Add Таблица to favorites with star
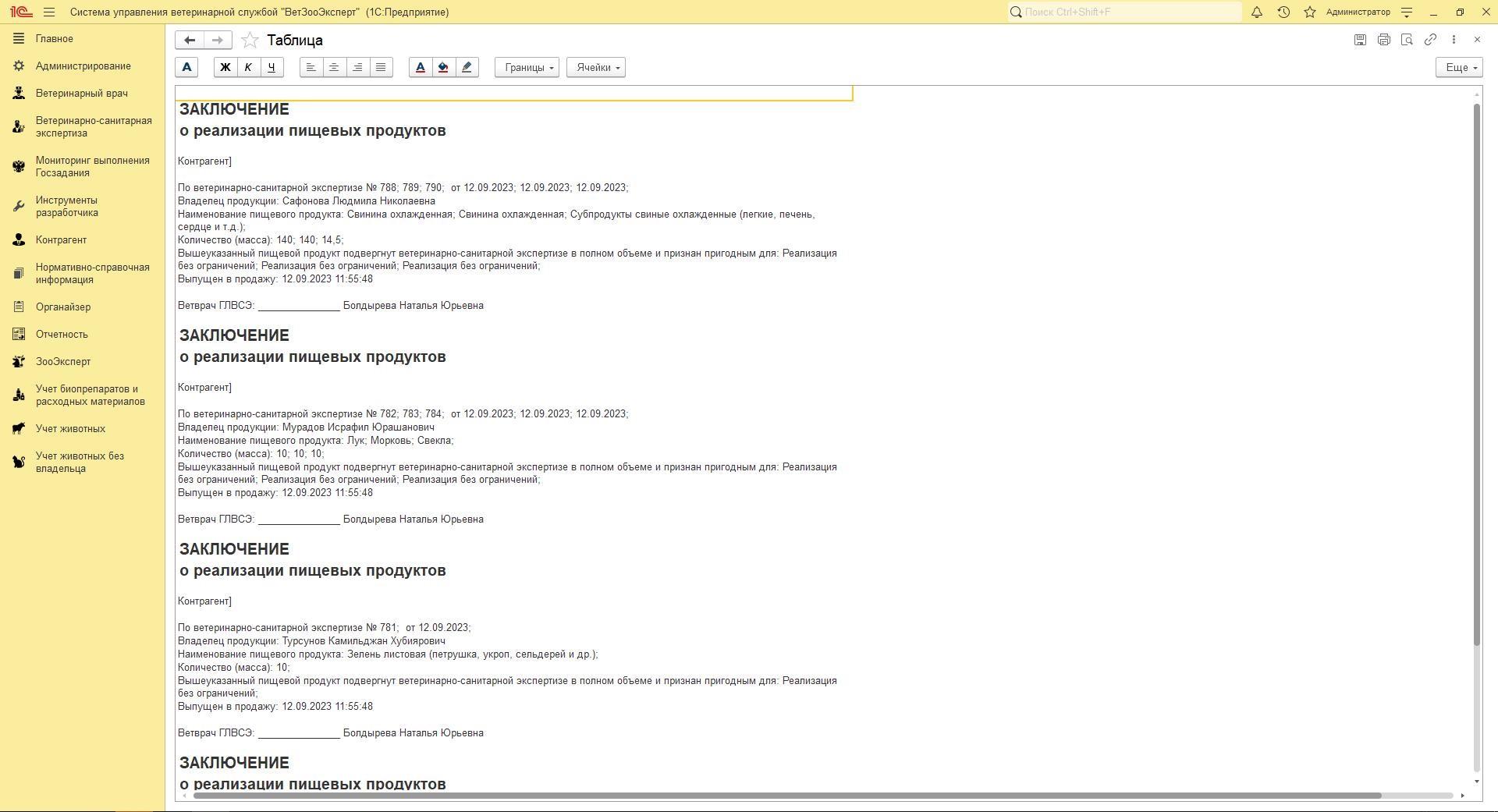The image size is (1498, 812). tap(250, 40)
